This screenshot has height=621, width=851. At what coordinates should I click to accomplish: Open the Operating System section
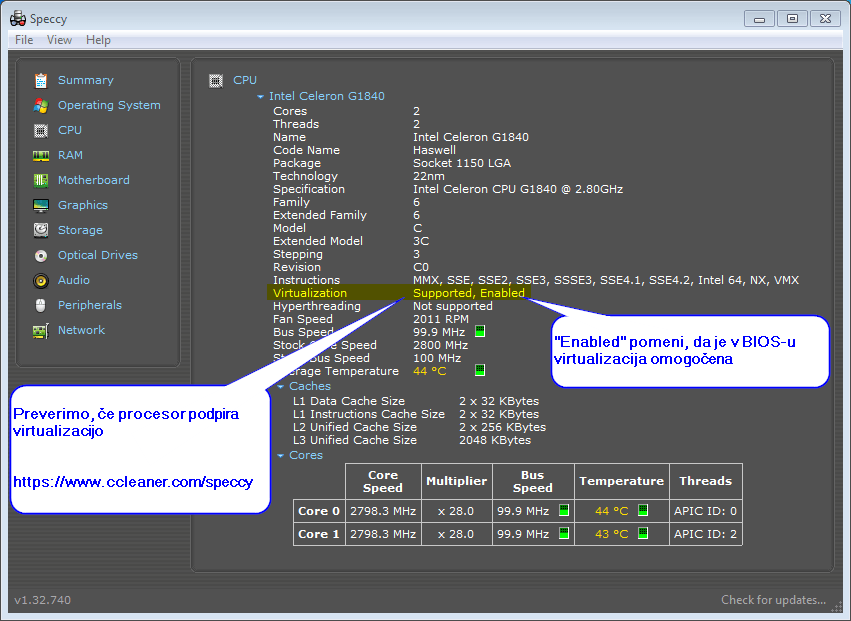coord(109,105)
